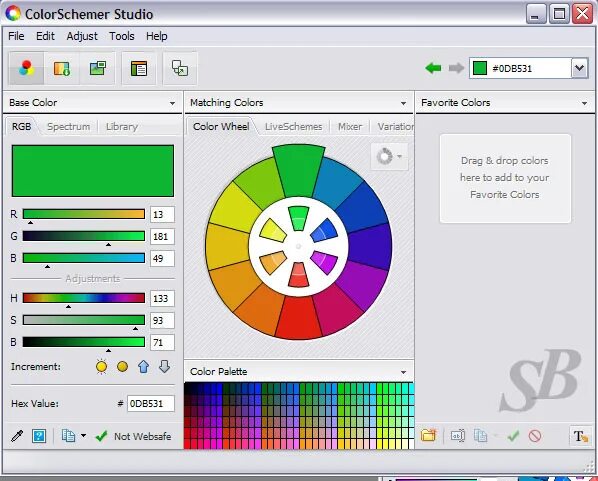Click the brightness value field showing 71
This screenshot has height=481, width=598.
point(162,343)
